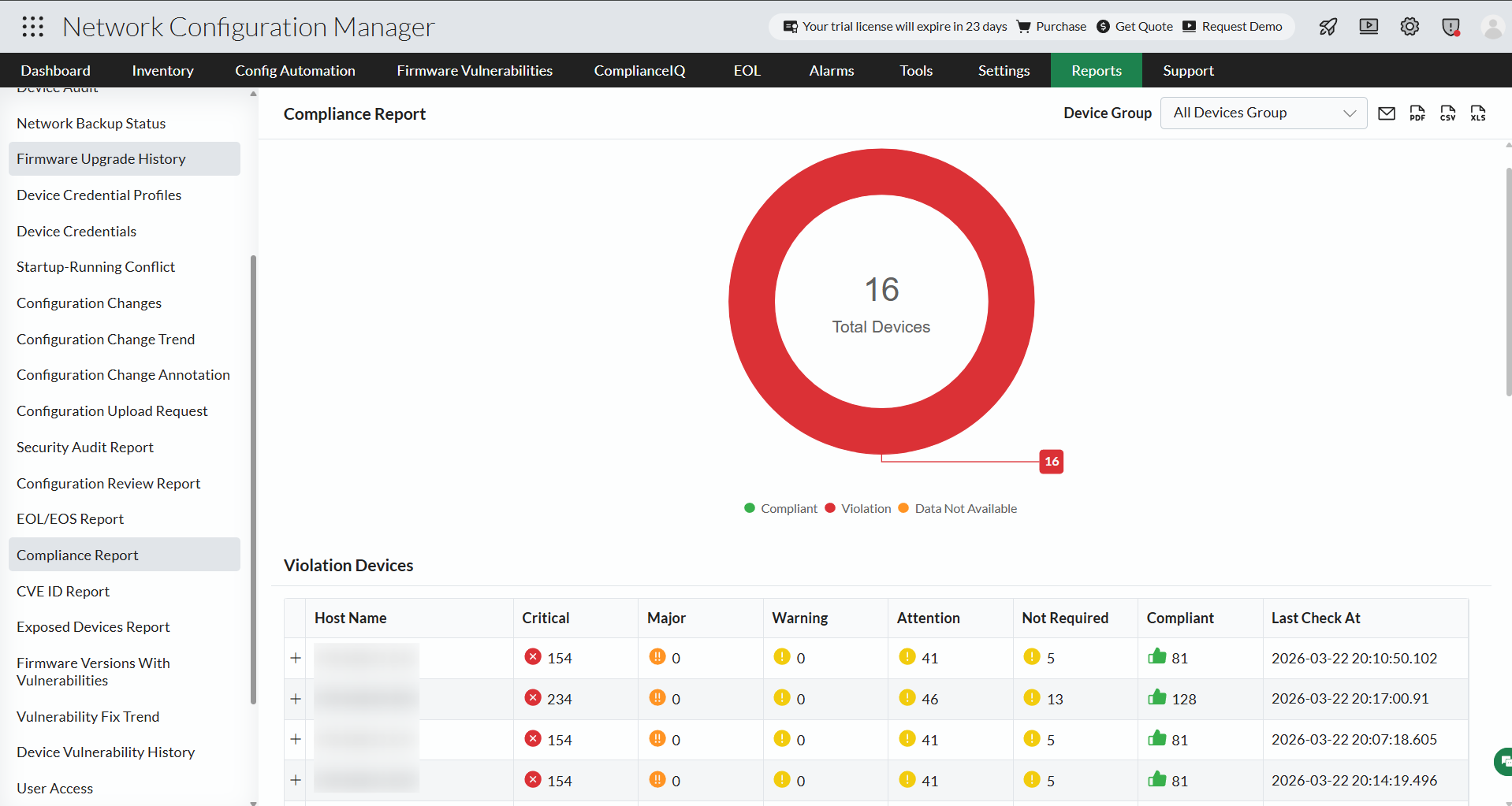Switch to the ComplianceIQ tab
Screen dimensions: 1512x806
click(x=639, y=70)
